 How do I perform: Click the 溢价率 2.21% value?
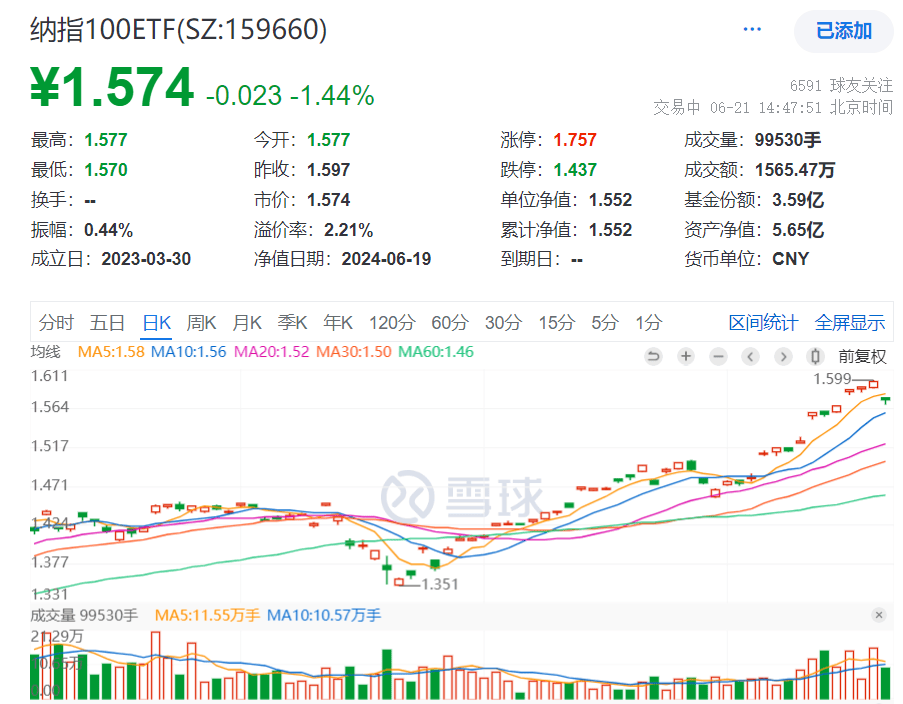[348, 230]
